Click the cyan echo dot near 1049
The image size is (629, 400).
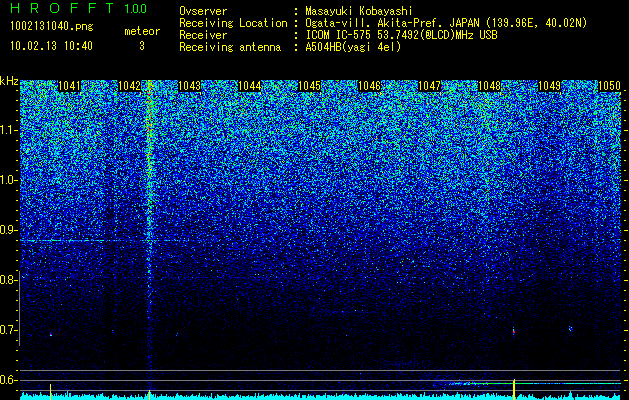[570, 329]
